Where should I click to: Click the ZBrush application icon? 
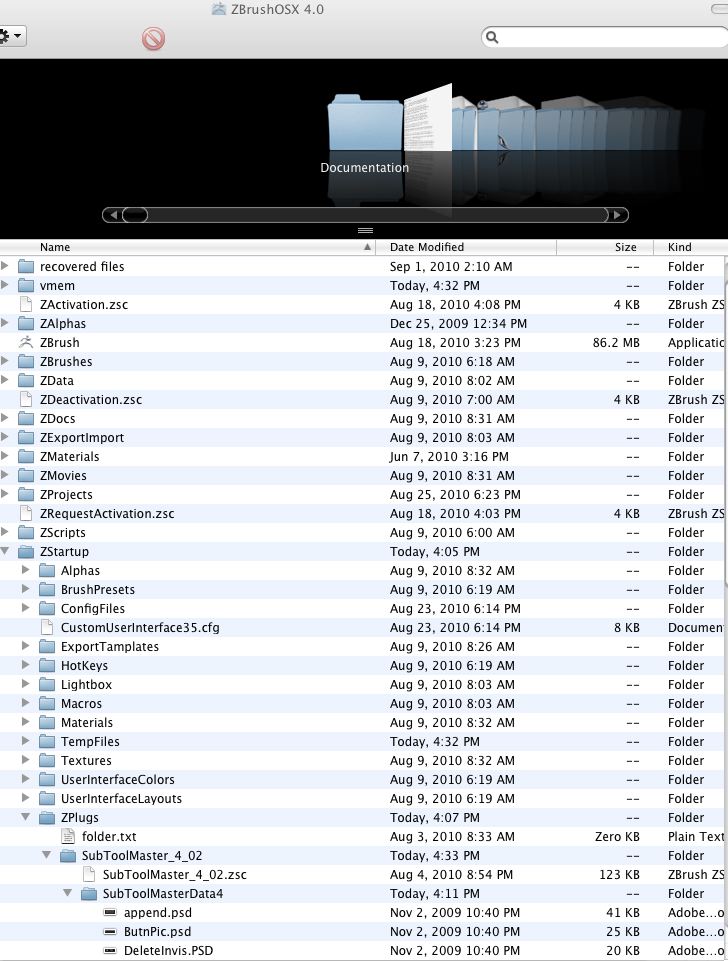[x=26, y=343]
